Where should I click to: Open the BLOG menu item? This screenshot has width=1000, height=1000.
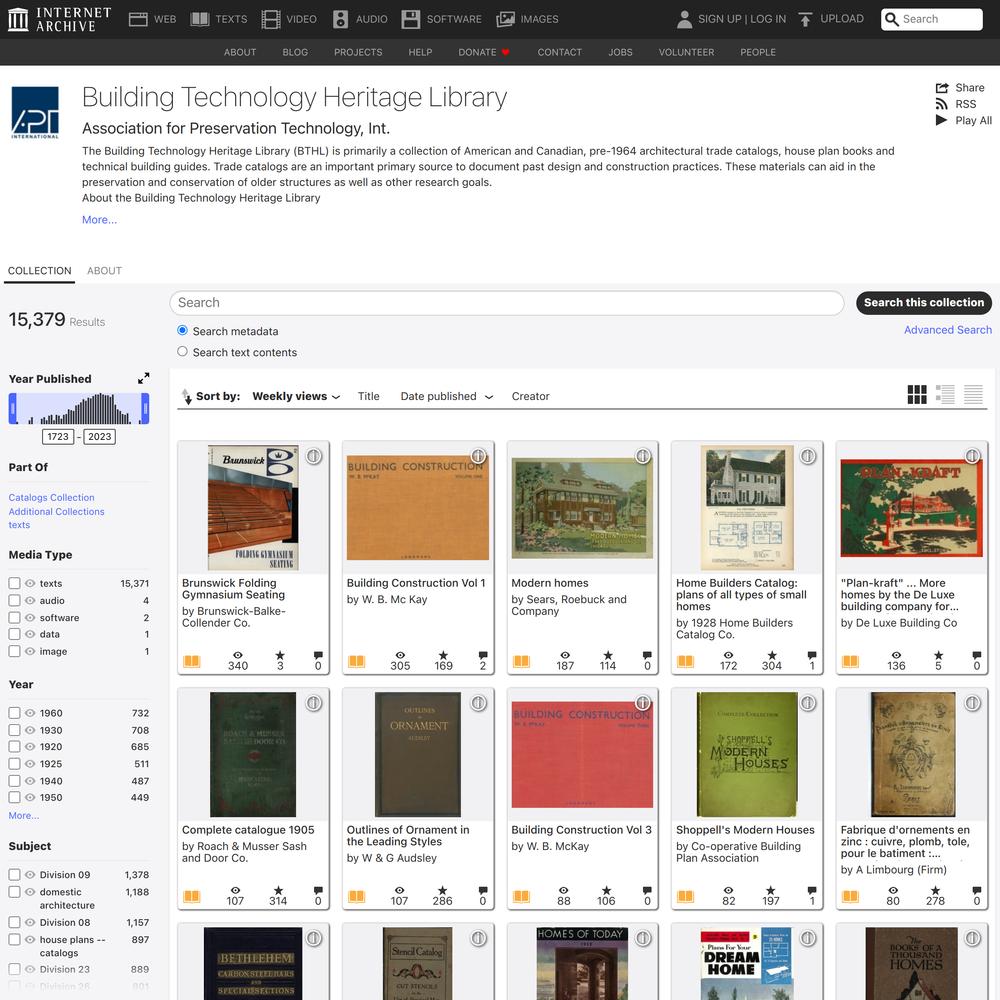click(x=295, y=52)
